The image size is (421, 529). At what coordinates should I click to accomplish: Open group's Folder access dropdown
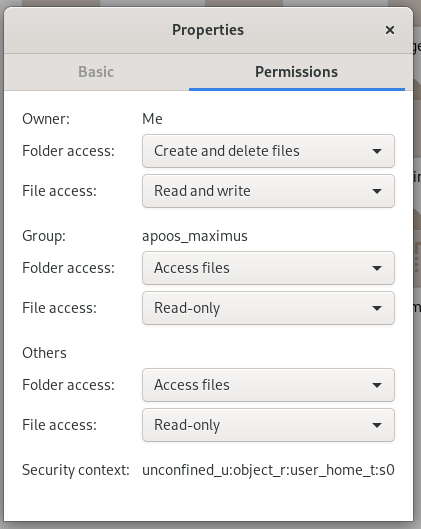tap(268, 268)
